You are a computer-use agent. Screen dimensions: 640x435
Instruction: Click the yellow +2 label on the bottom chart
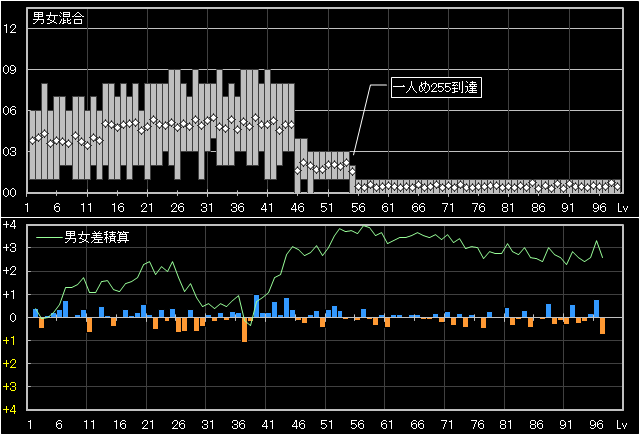[9, 364]
